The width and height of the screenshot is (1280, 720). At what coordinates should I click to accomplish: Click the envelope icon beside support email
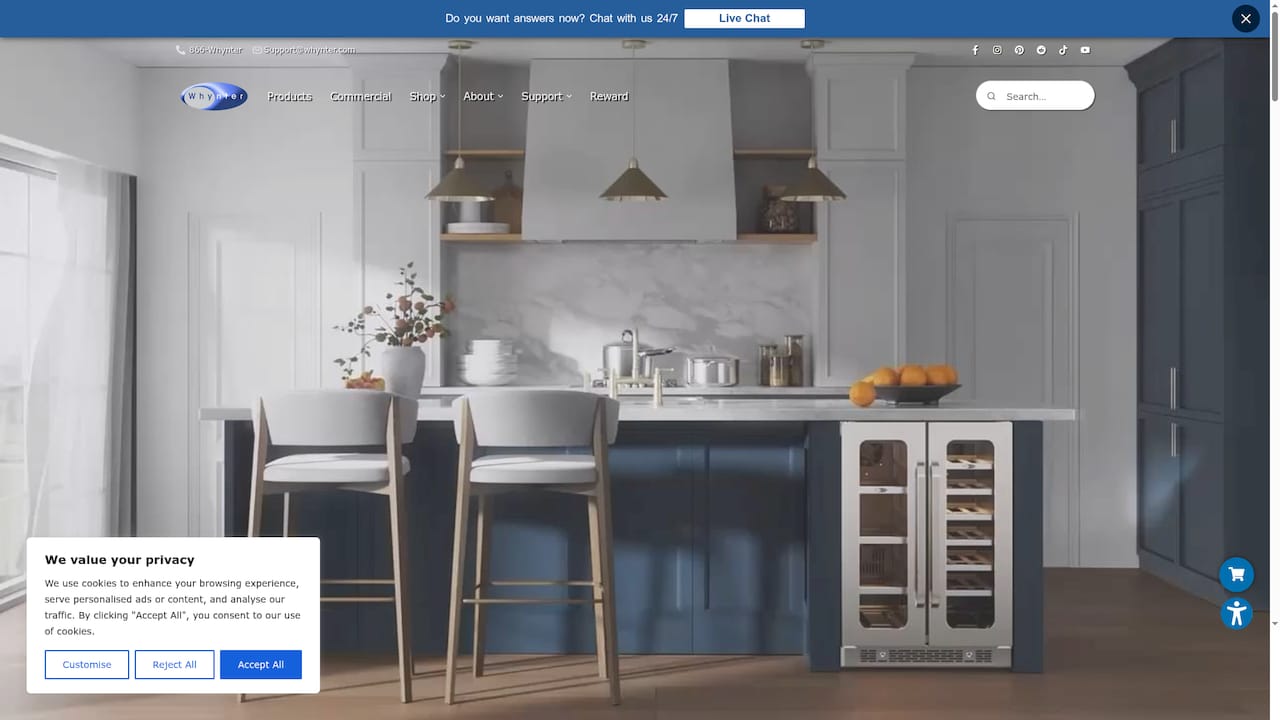257,50
